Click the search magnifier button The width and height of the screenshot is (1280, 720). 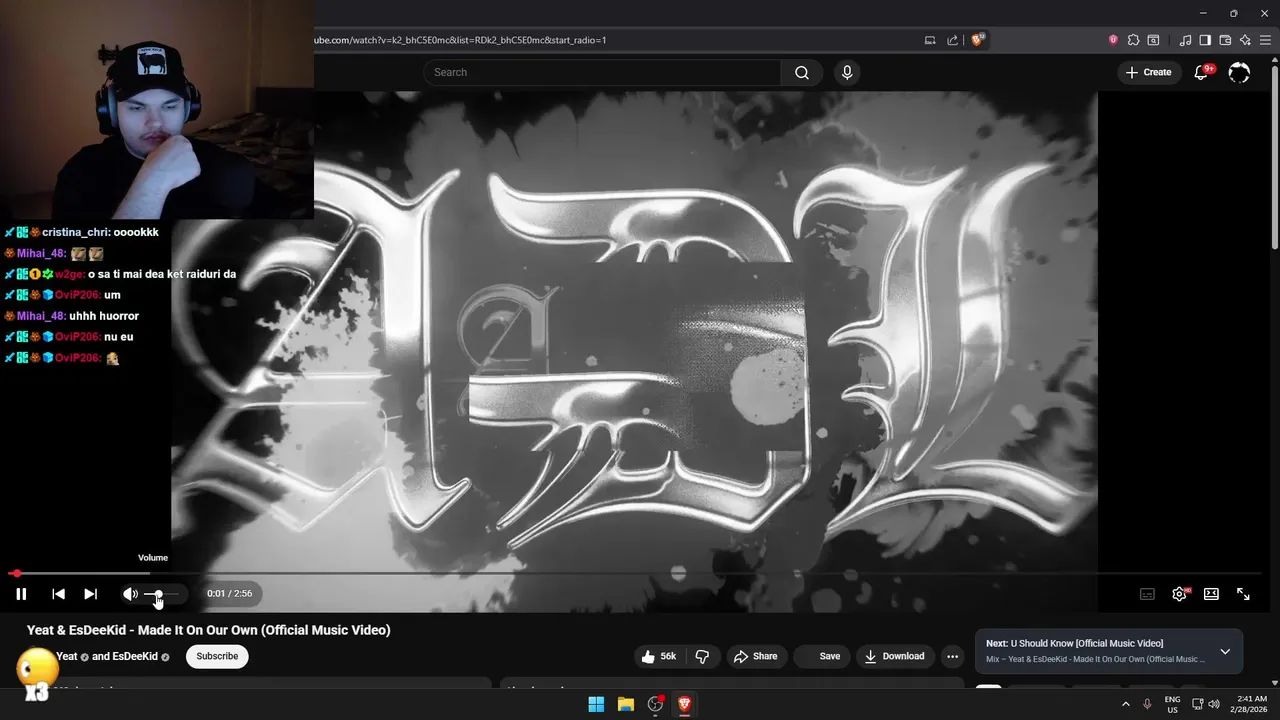tap(802, 72)
